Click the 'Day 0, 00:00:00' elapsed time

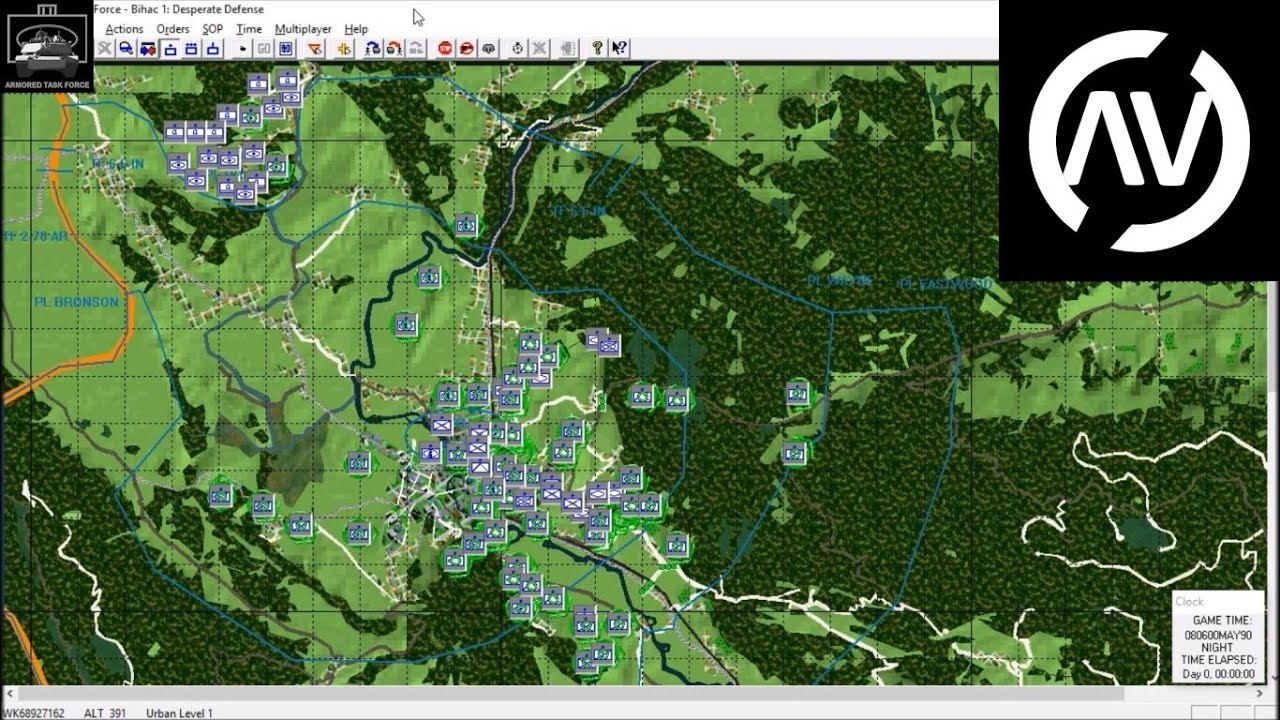[x=1218, y=674]
